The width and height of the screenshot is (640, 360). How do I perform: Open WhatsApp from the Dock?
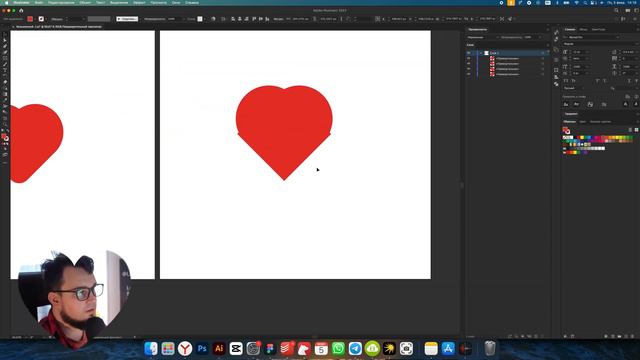click(x=338, y=349)
